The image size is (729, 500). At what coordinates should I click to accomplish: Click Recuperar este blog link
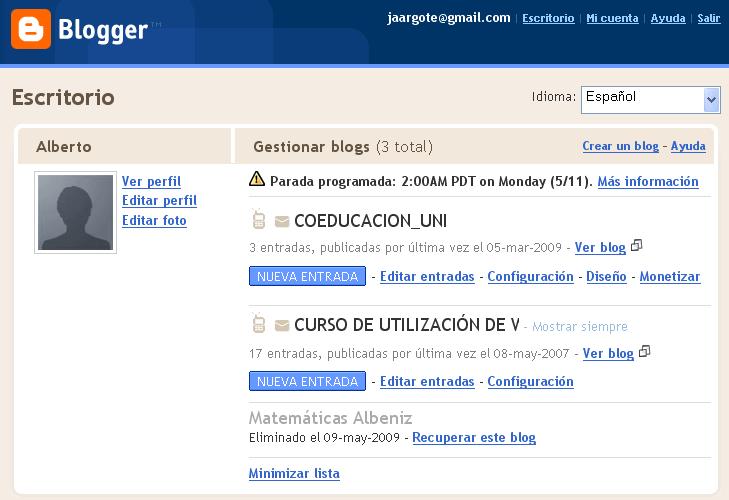474,438
